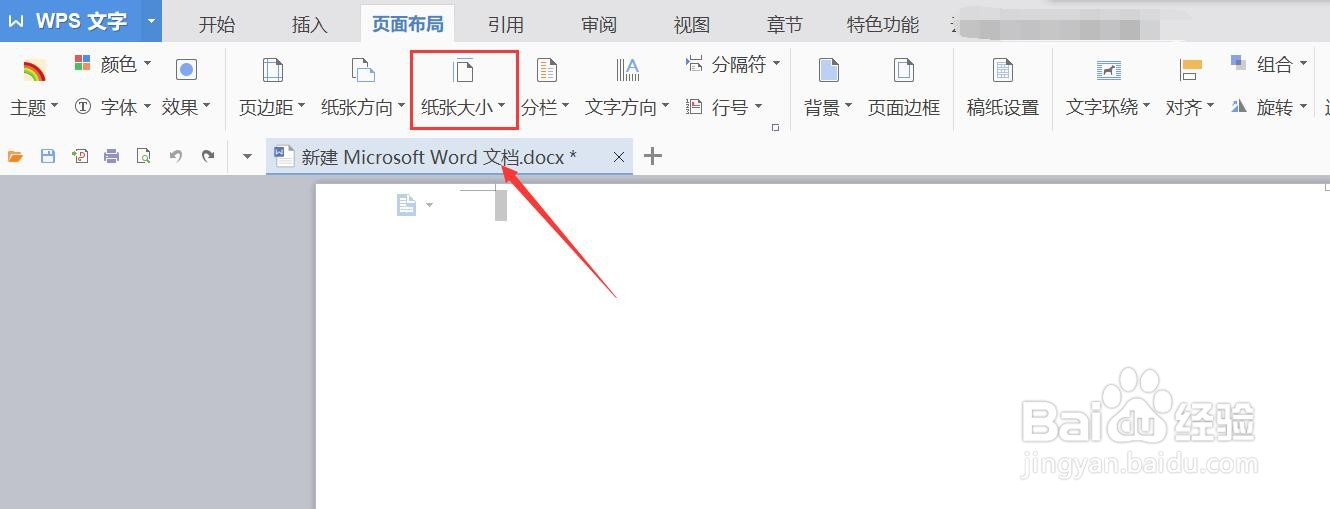Print using the printer icon
The height and width of the screenshot is (509, 1330).
(x=111, y=156)
